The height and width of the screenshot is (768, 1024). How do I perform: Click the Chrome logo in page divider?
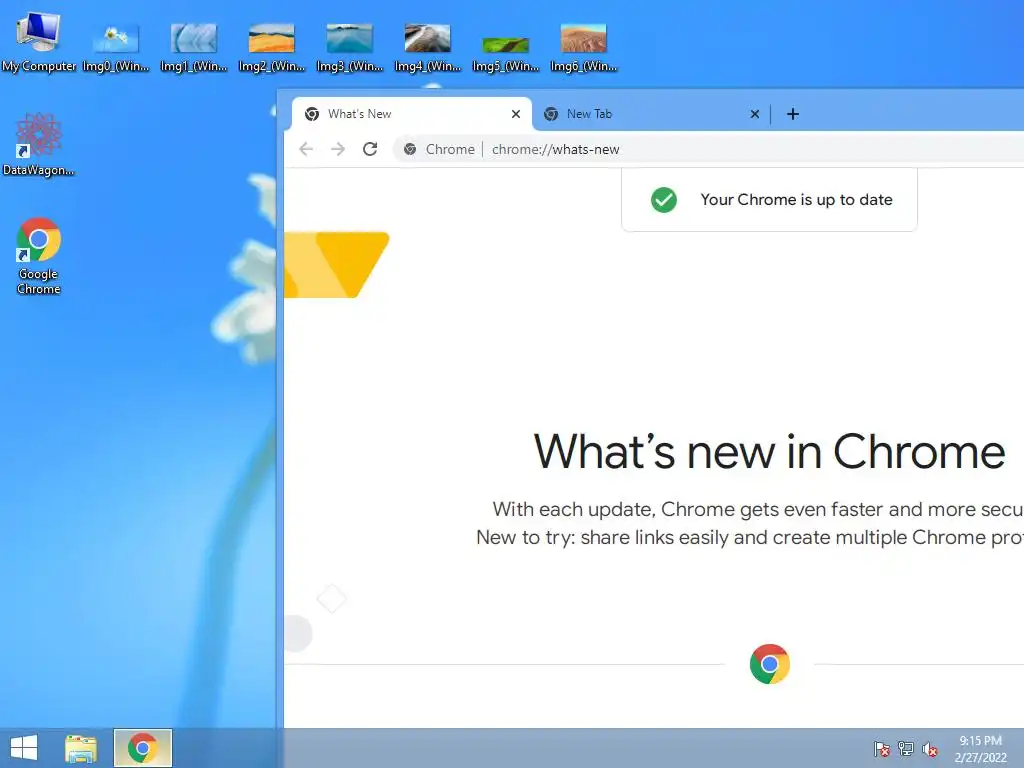[x=769, y=664]
